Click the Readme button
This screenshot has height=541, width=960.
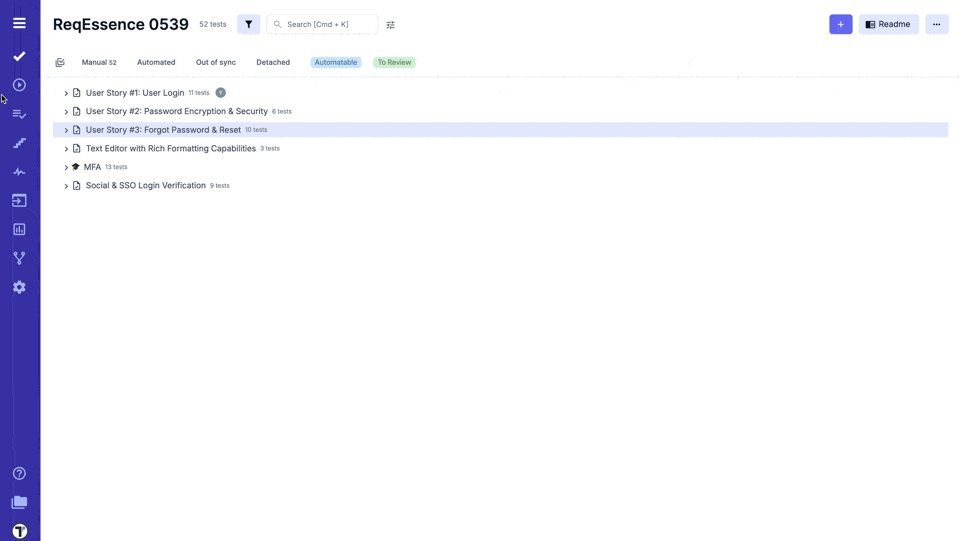point(888,24)
